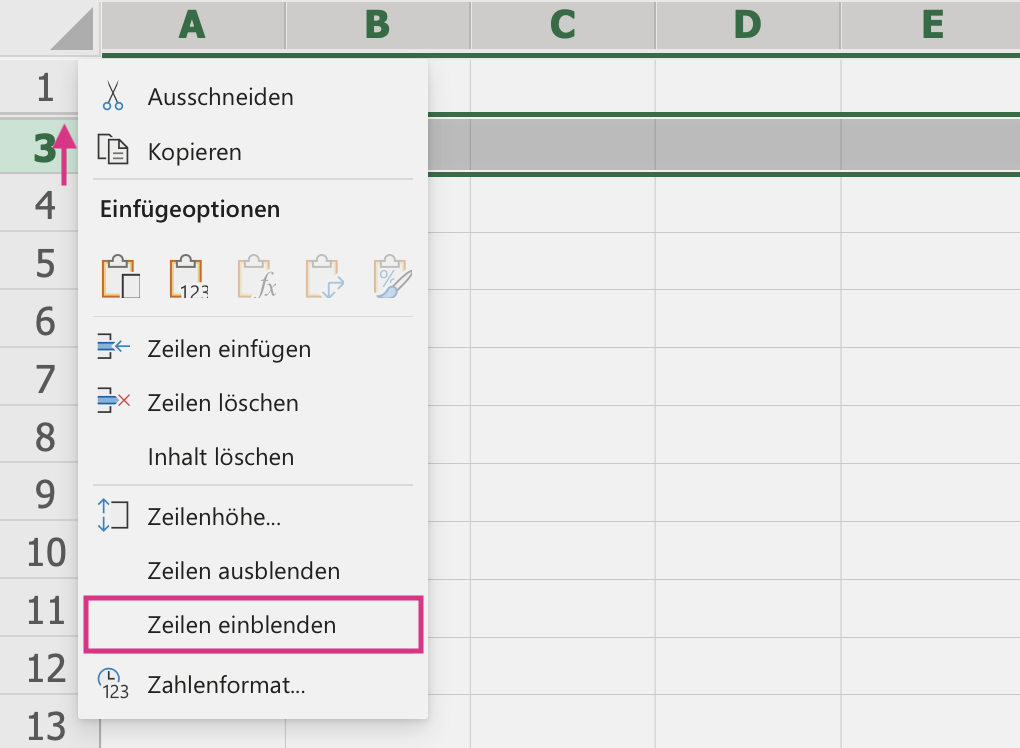Click the Zeilen einfügen icon
1020x748 pixels.
[x=114, y=348]
